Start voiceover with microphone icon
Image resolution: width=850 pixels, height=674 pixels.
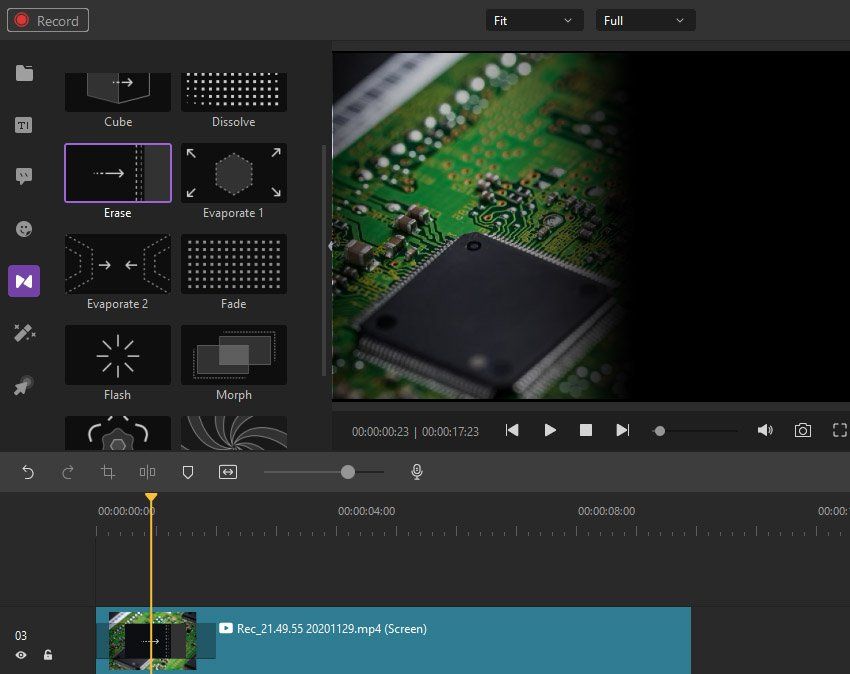pos(417,472)
